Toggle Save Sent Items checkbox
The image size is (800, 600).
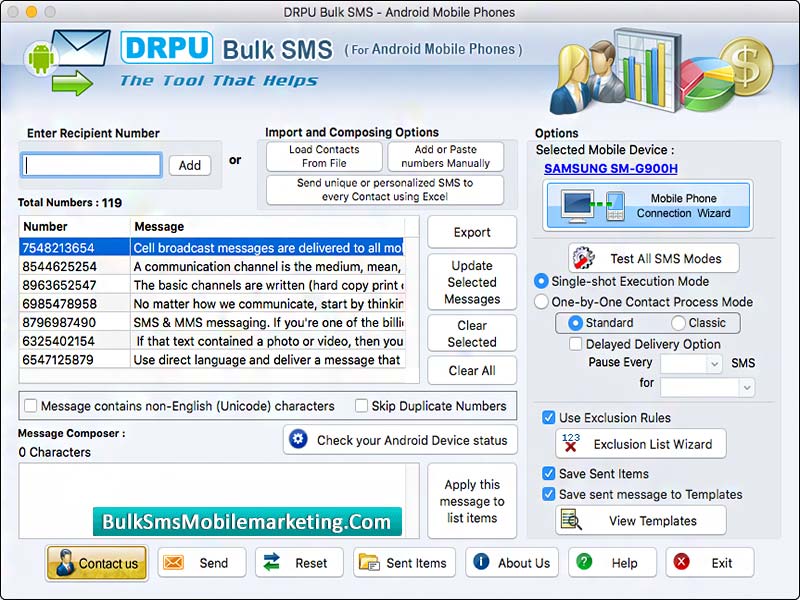pos(548,473)
